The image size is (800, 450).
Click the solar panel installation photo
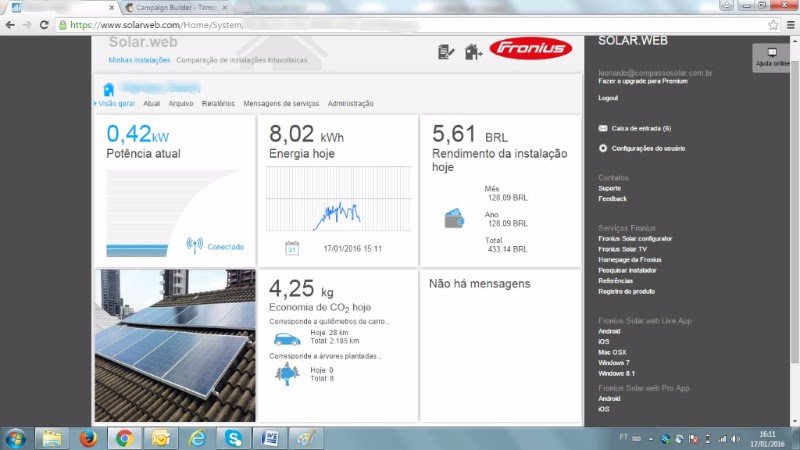[175, 345]
